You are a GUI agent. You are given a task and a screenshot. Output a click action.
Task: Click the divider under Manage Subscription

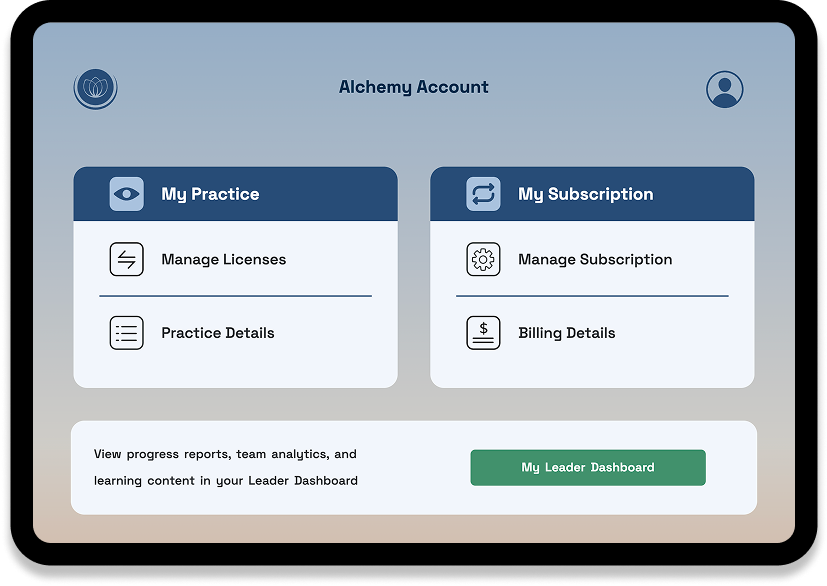pyautogui.click(x=593, y=296)
